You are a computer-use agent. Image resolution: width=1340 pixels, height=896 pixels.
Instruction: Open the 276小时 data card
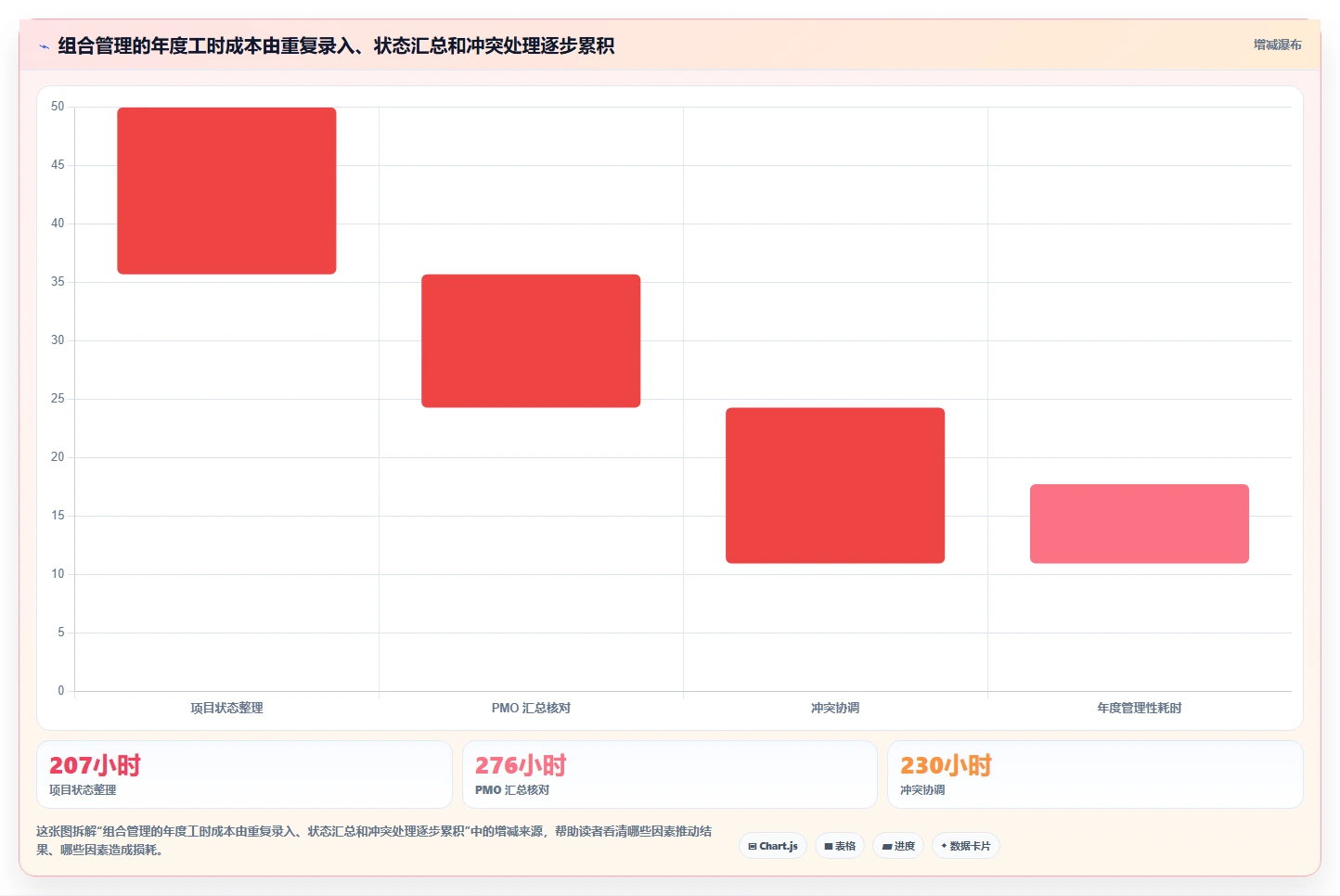pyautogui.click(x=670, y=774)
